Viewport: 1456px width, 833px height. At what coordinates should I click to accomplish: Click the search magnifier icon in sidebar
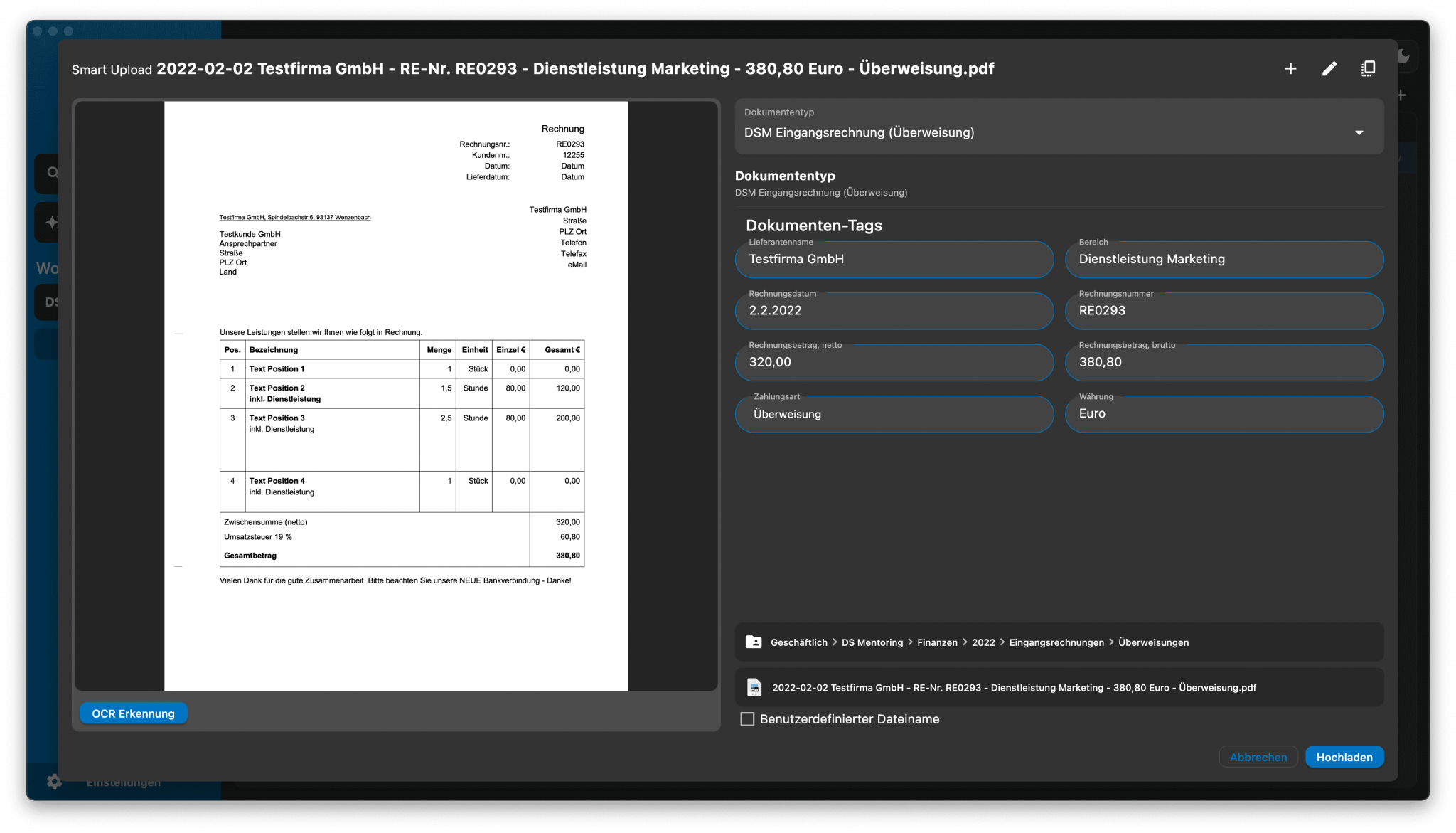52,173
